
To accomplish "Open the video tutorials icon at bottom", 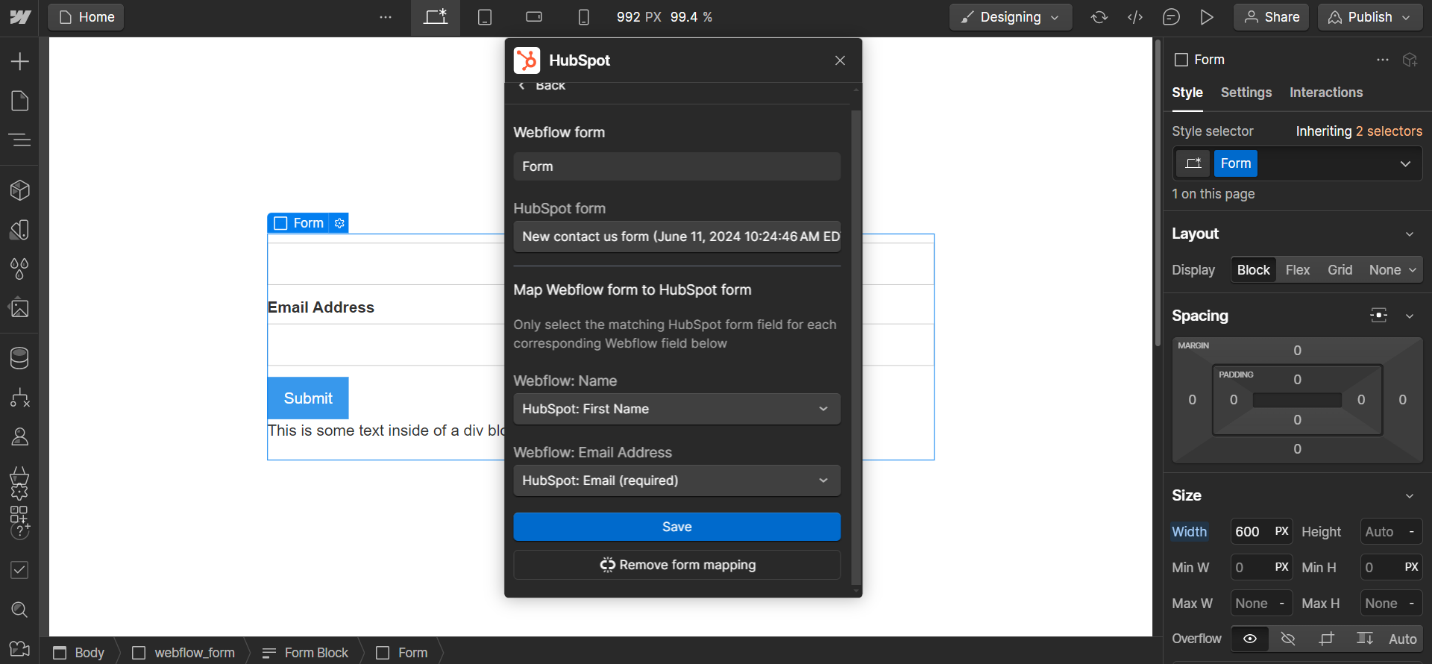I will click(x=19, y=648).
